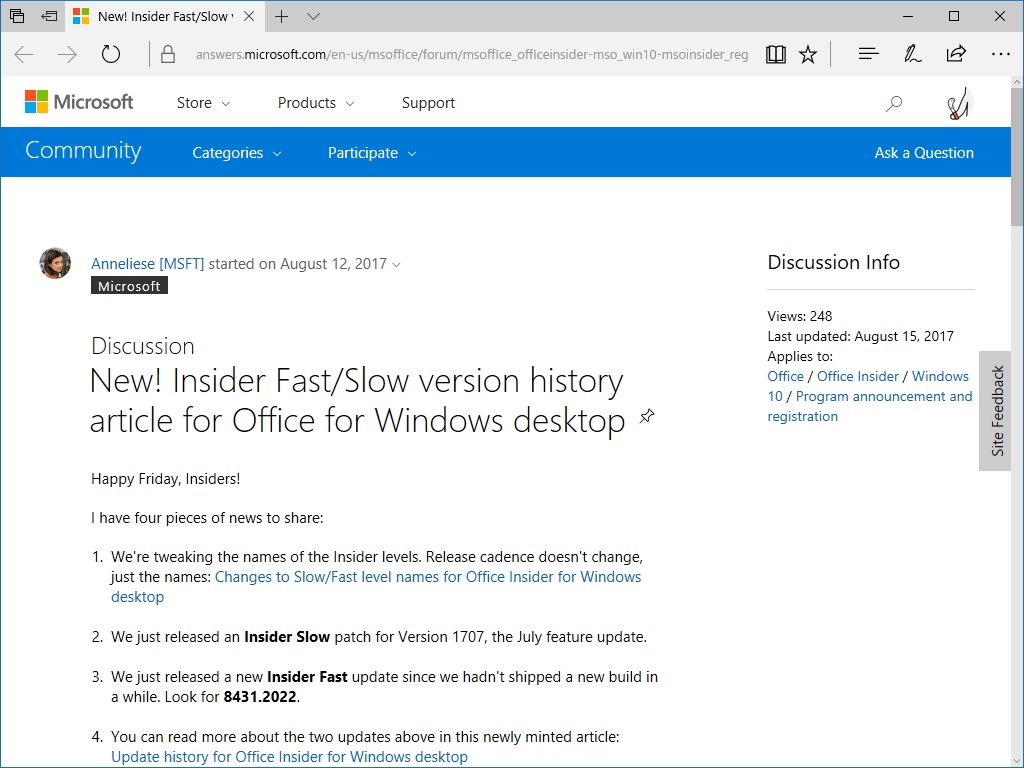Open Update history for Office Insider link

pyautogui.click(x=289, y=756)
